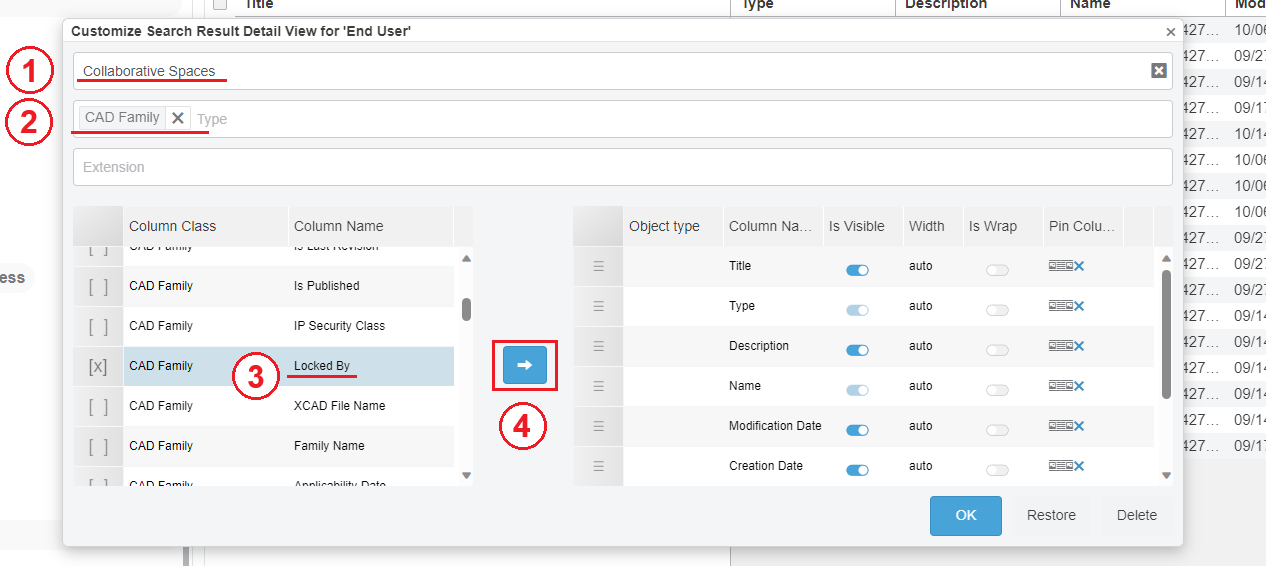Viewport: 1266px width, 566px height.
Task: Click the Delete button
Action: point(1137,515)
